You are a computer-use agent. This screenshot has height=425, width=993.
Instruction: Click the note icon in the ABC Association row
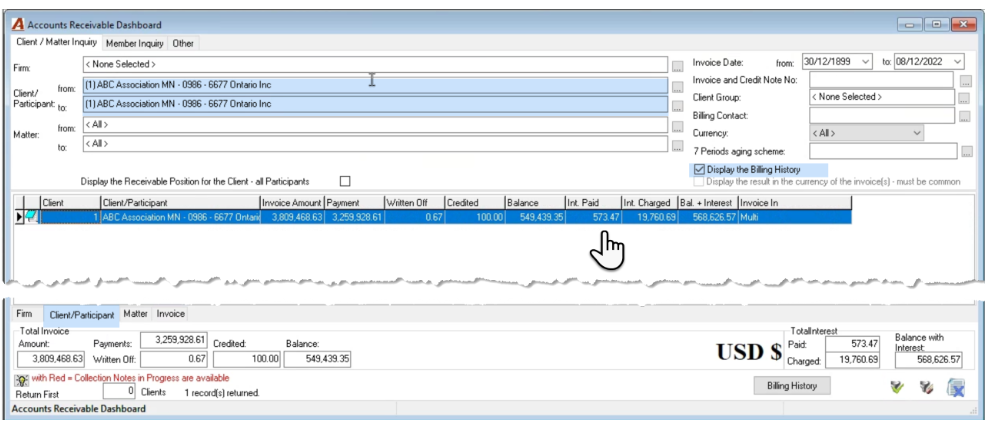pyautogui.click(x=30, y=217)
